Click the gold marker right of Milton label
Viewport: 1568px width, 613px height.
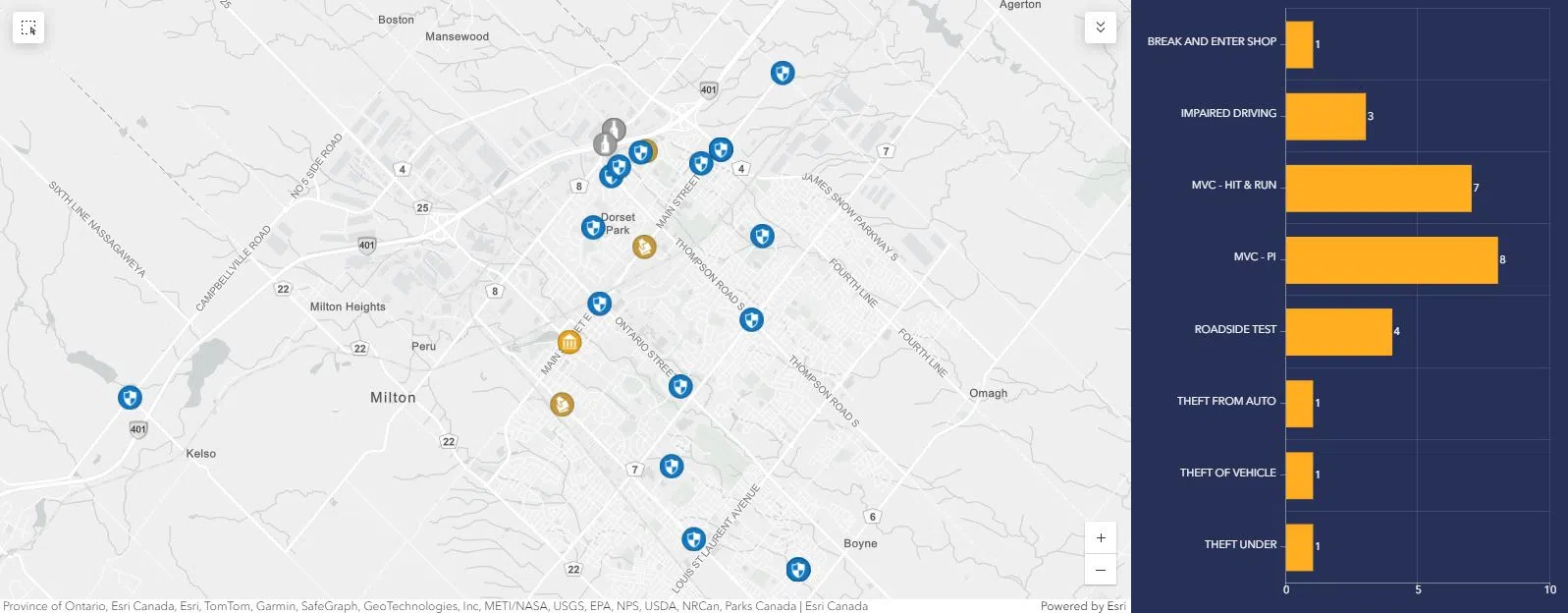(x=562, y=404)
